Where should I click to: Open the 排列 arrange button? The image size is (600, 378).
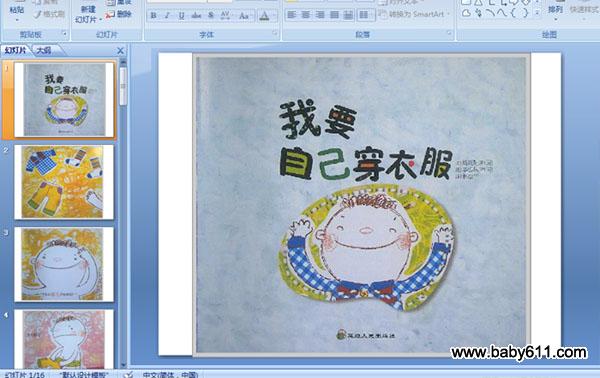point(555,10)
